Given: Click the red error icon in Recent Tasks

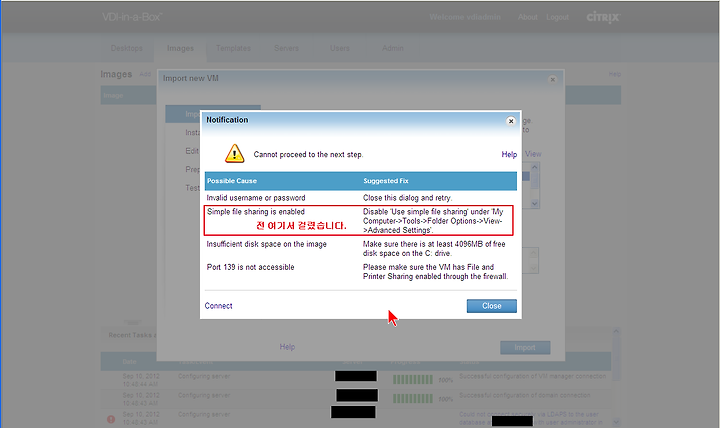Looking at the screenshot, I should click(x=111, y=419).
